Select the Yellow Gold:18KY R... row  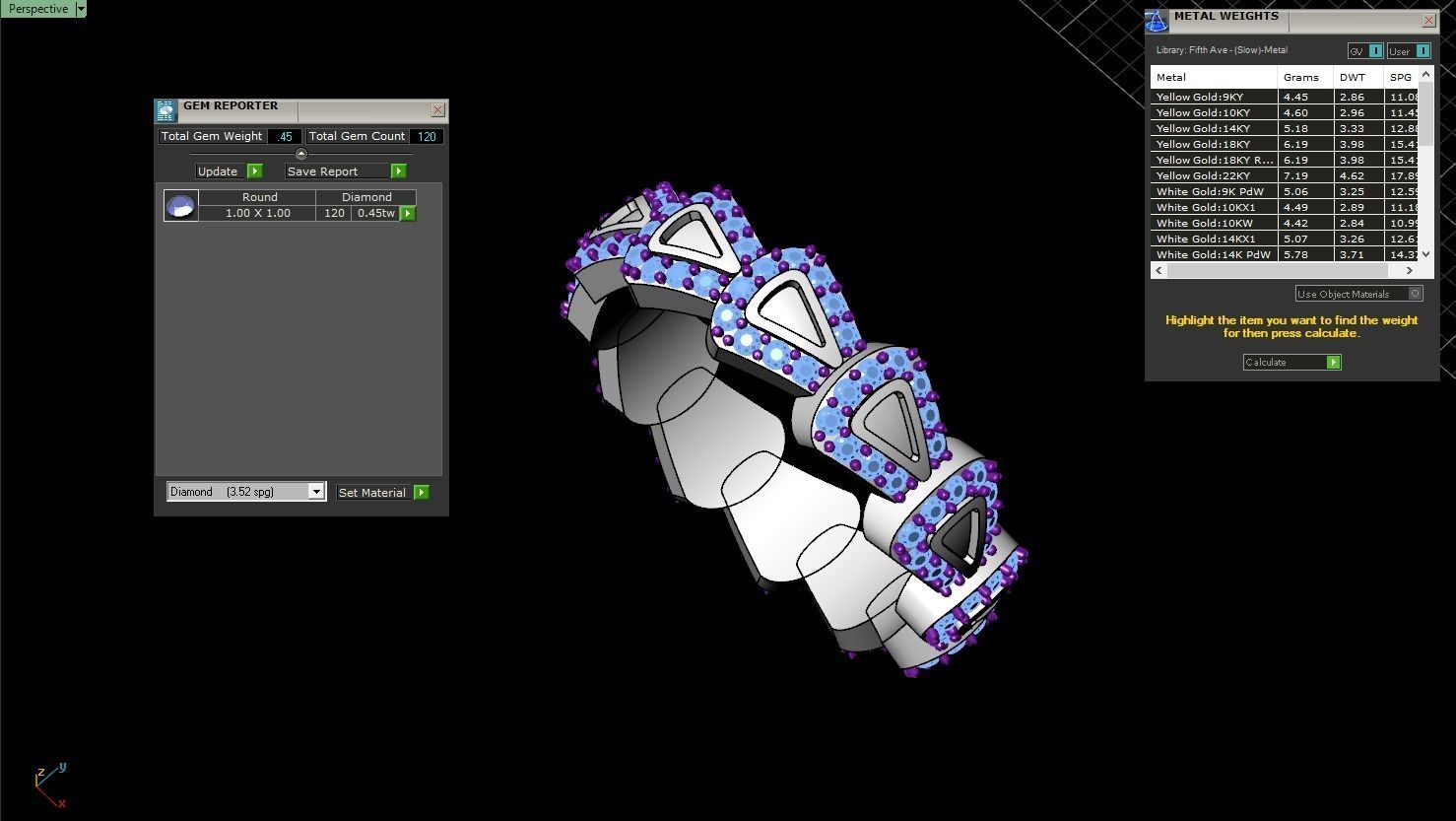(1285, 160)
